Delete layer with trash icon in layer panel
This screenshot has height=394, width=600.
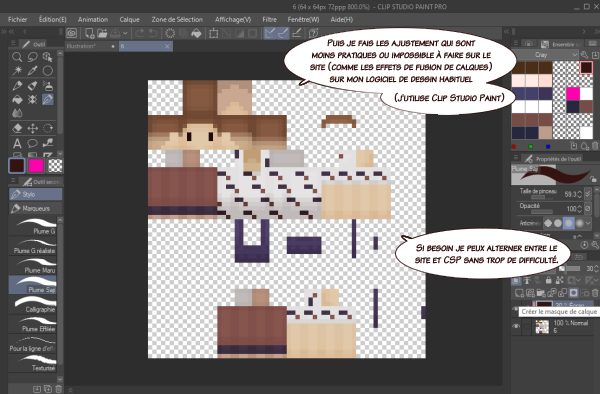coord(595,293)
